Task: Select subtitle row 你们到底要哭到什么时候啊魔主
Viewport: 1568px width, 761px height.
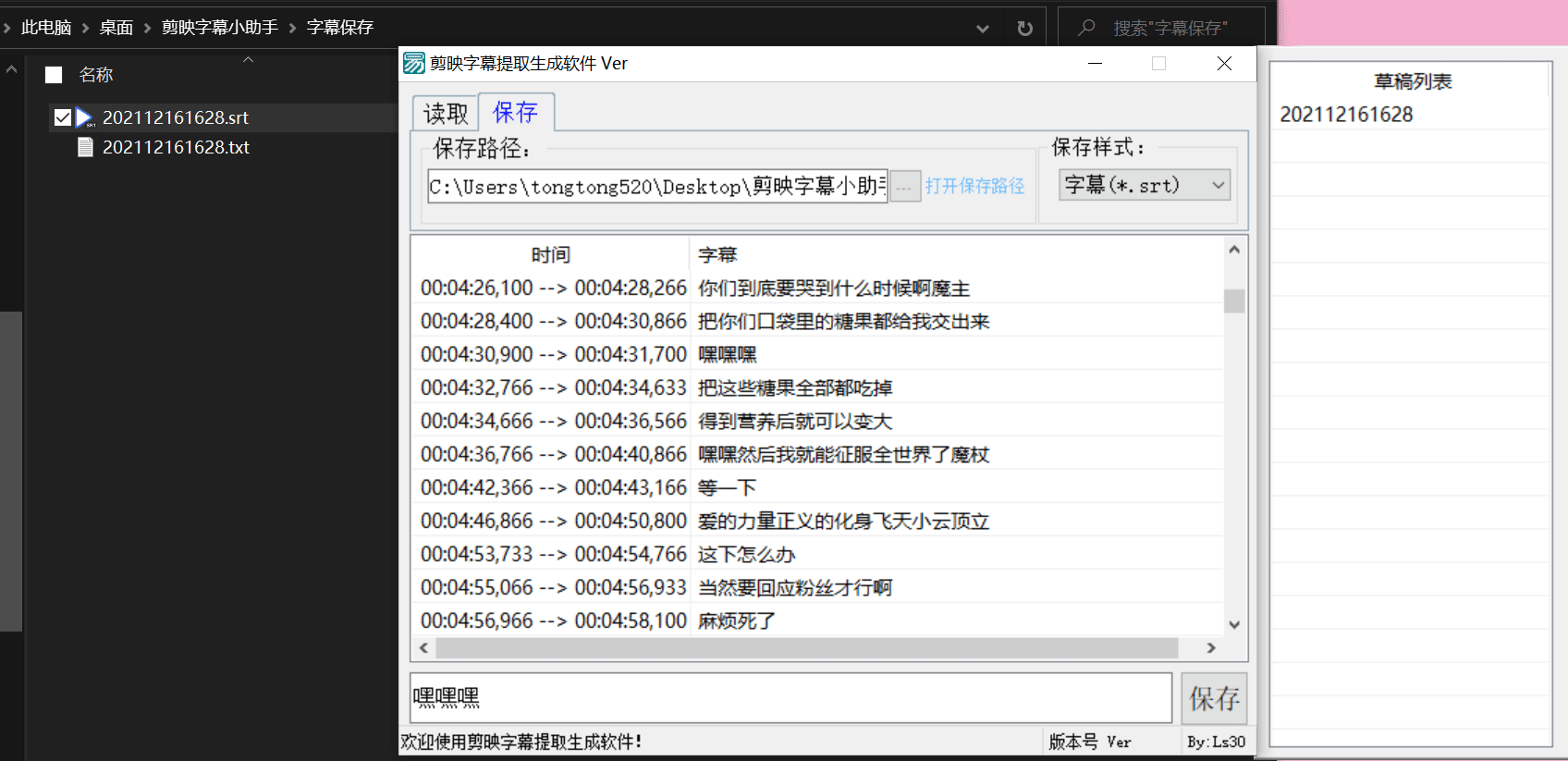Action: [817, 288]
